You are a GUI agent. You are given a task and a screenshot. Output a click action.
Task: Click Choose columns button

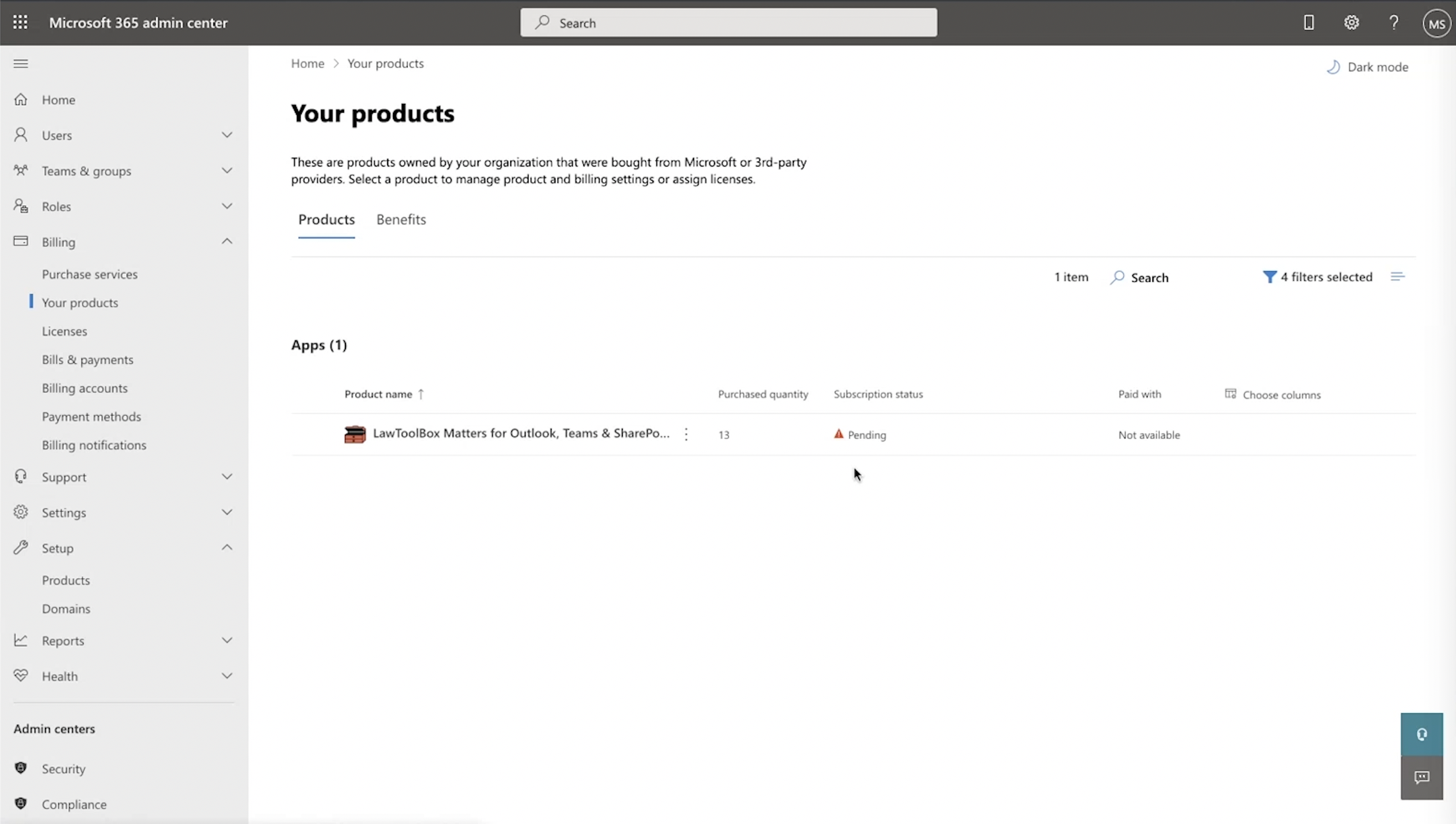click(1273, 395)
